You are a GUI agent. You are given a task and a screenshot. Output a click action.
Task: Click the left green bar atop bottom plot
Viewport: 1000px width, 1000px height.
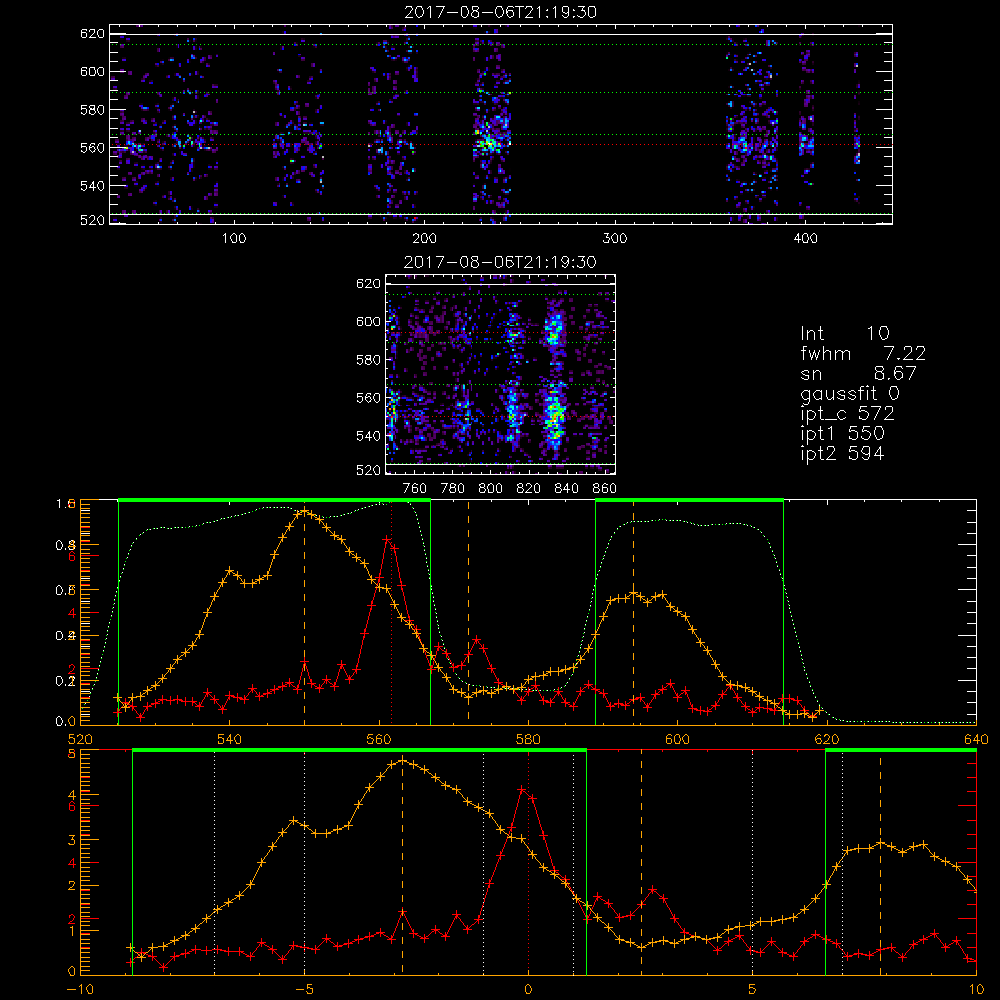click(x=359, y=750)
